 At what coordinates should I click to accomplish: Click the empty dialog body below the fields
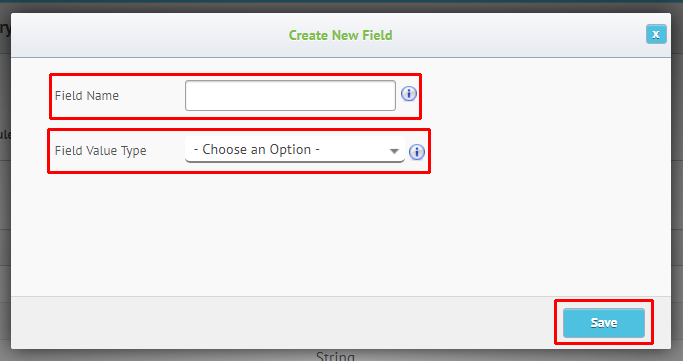click(341, 235)
